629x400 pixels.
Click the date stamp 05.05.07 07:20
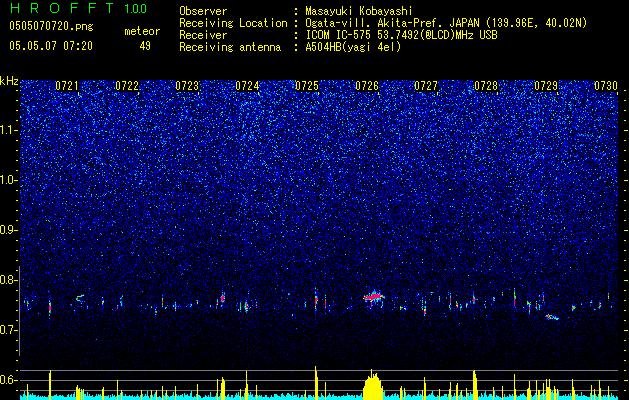tap(51, 46)
